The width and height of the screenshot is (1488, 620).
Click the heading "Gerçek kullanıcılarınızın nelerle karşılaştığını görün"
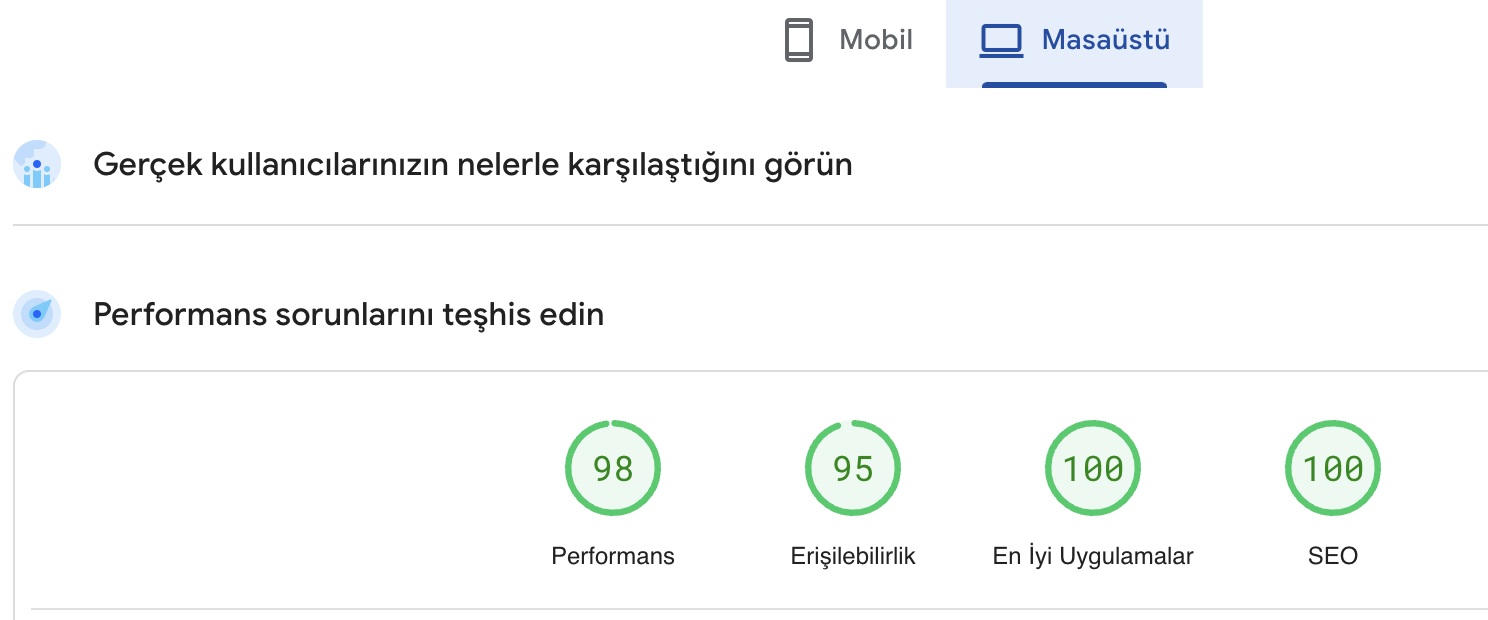(473, 165)
